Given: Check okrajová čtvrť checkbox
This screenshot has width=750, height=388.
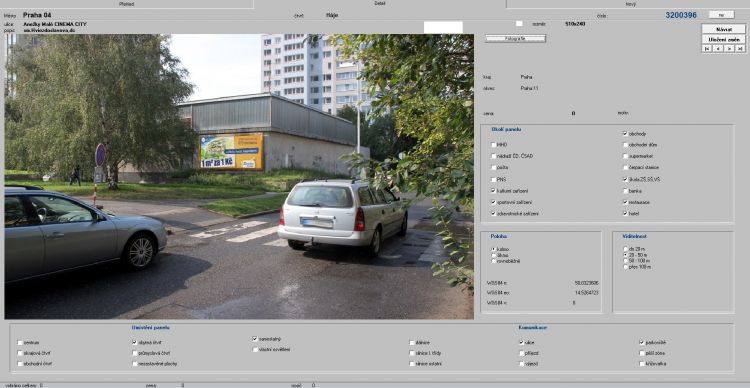Looking at the screenshot, I should 20,353.
